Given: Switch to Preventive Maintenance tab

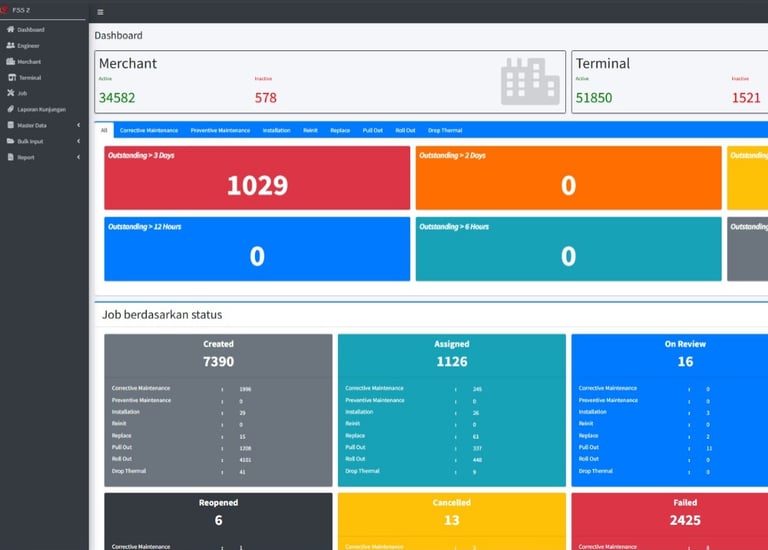Looking at the screenshot, I should [220, 130].
